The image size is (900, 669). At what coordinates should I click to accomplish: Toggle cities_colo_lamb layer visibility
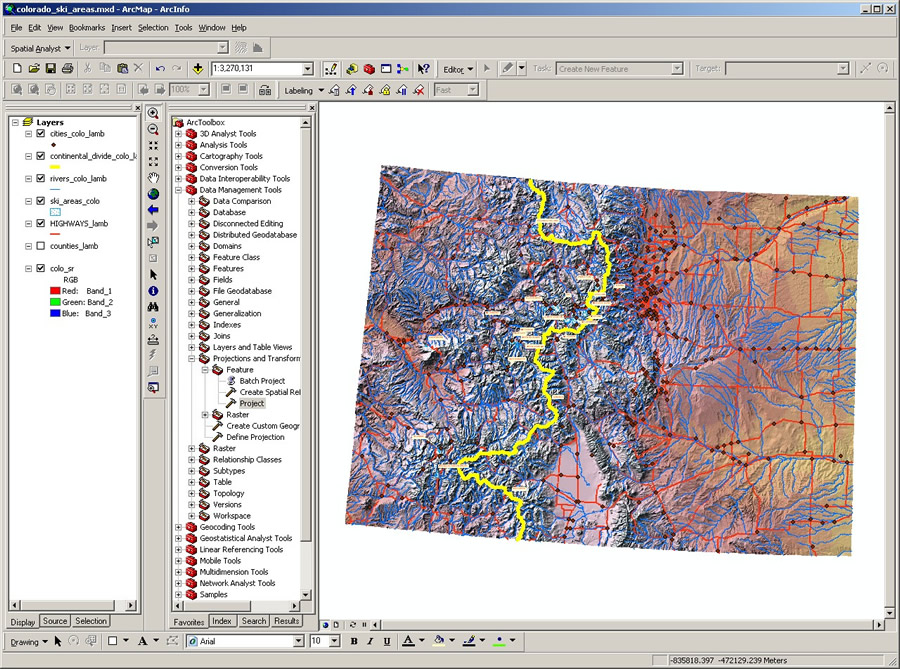coord(40,133)
